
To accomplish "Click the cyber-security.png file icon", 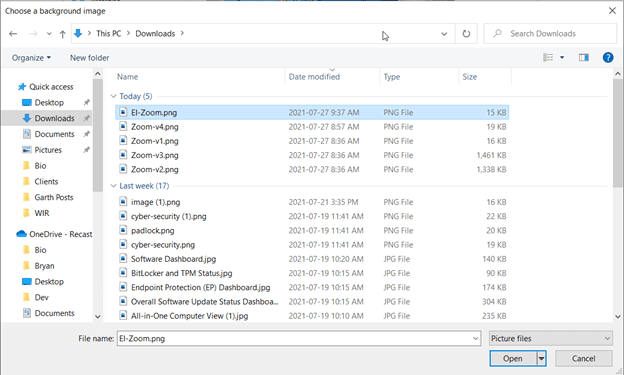I will [123, 244].
